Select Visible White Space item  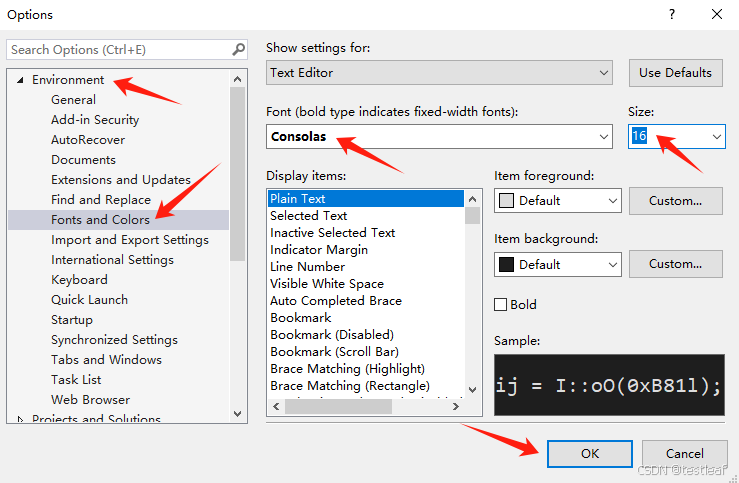(x=327, y=284)
